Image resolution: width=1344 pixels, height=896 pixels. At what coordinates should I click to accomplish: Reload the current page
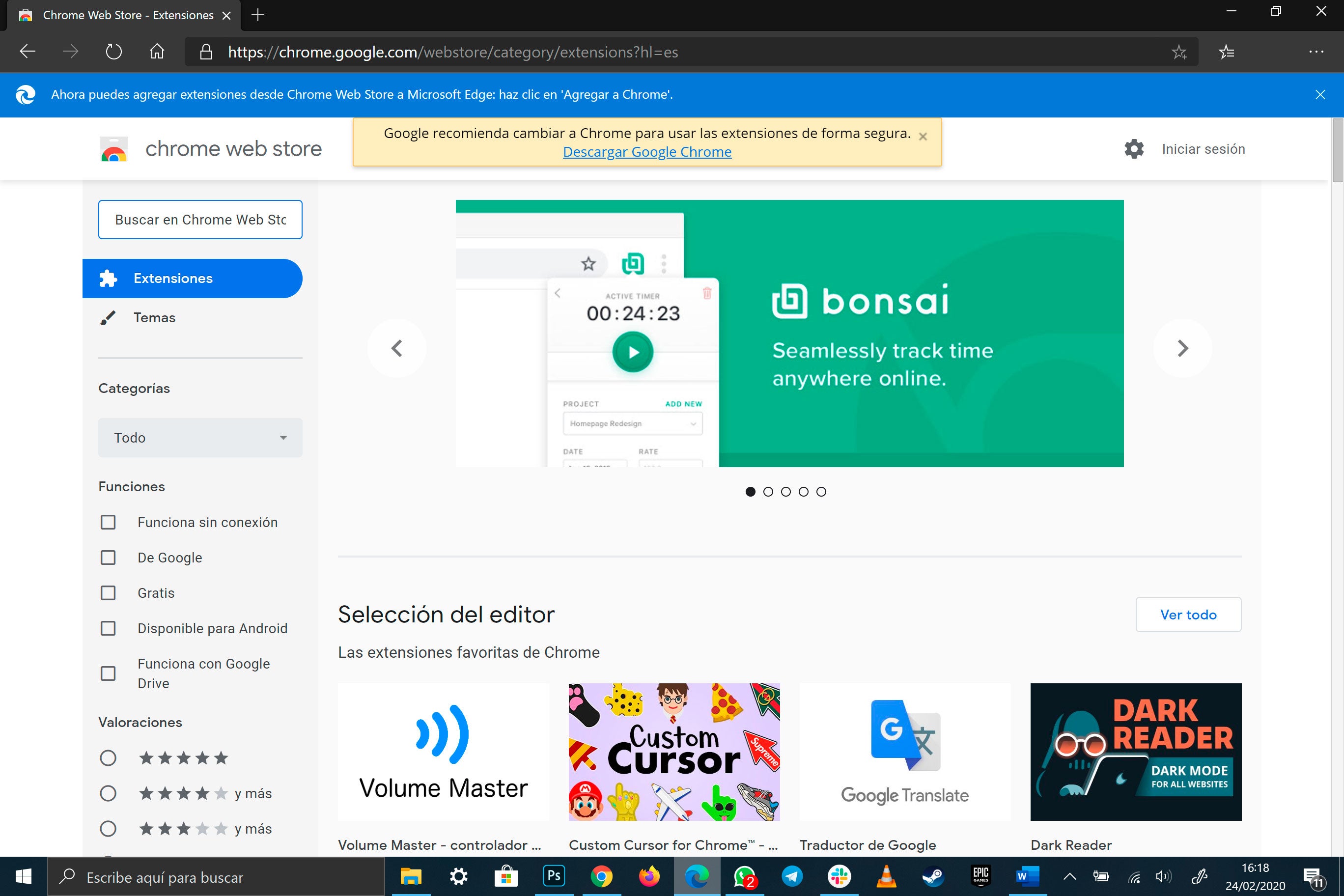[x=113, y=52]
